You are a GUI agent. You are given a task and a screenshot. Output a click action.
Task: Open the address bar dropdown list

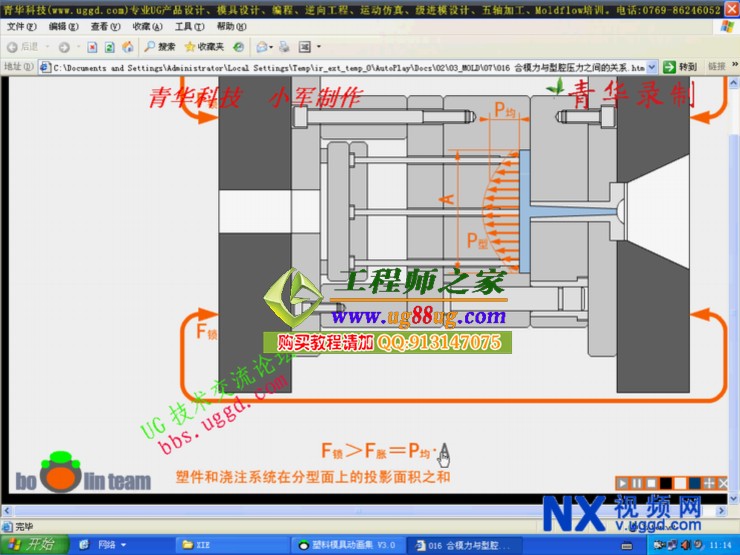coord(652,67)
